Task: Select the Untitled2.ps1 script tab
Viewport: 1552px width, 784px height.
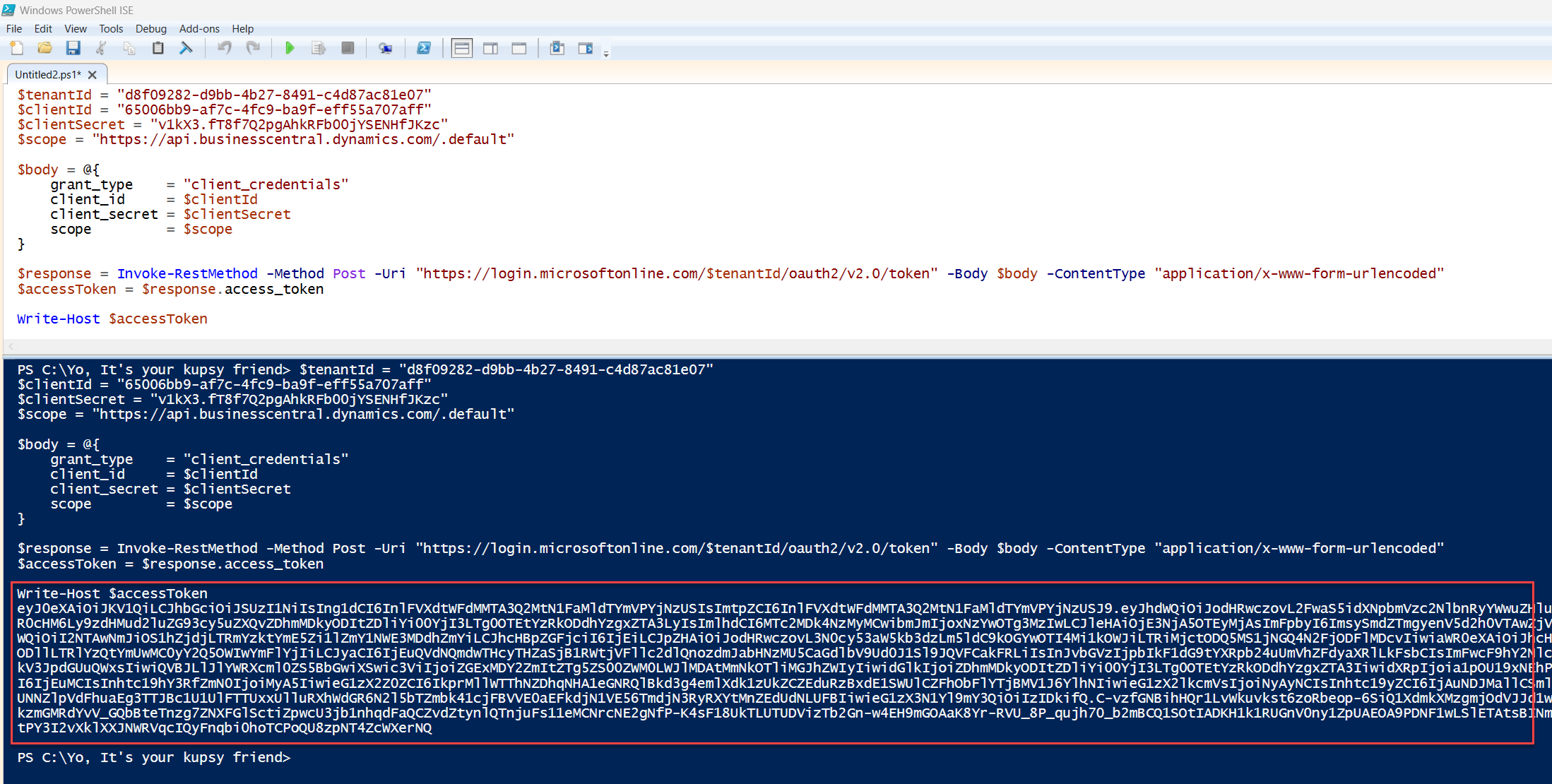Action: [x=47, y=74]
